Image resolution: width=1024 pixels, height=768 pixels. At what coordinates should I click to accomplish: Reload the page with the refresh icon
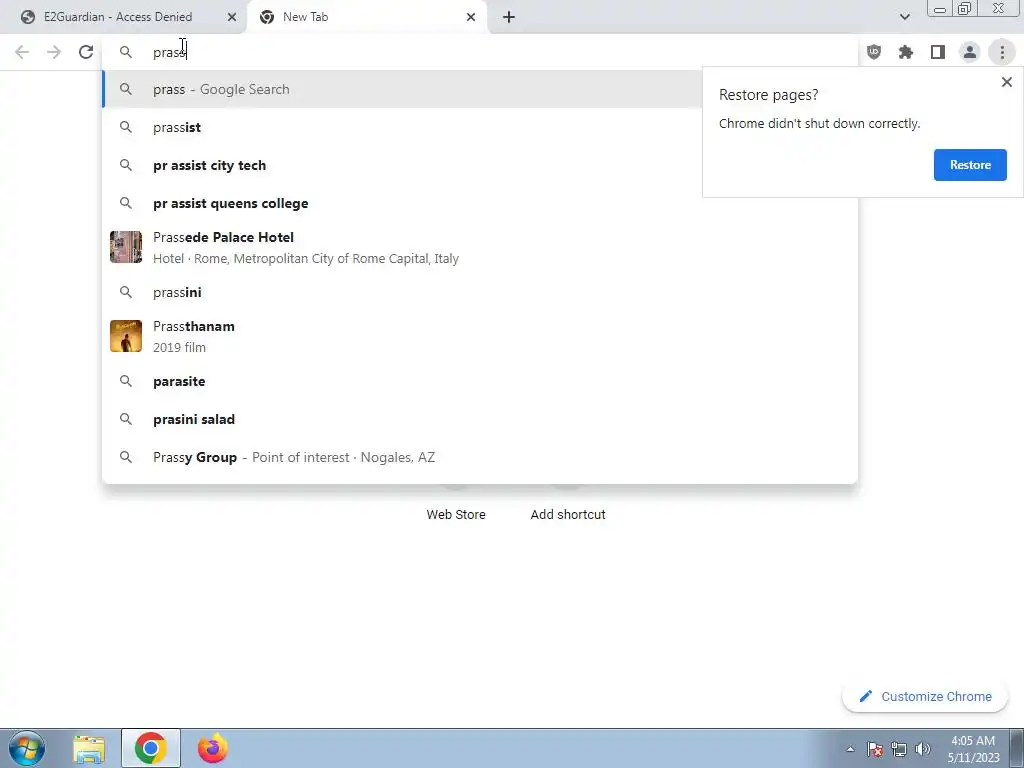click(x=86, y=52)
